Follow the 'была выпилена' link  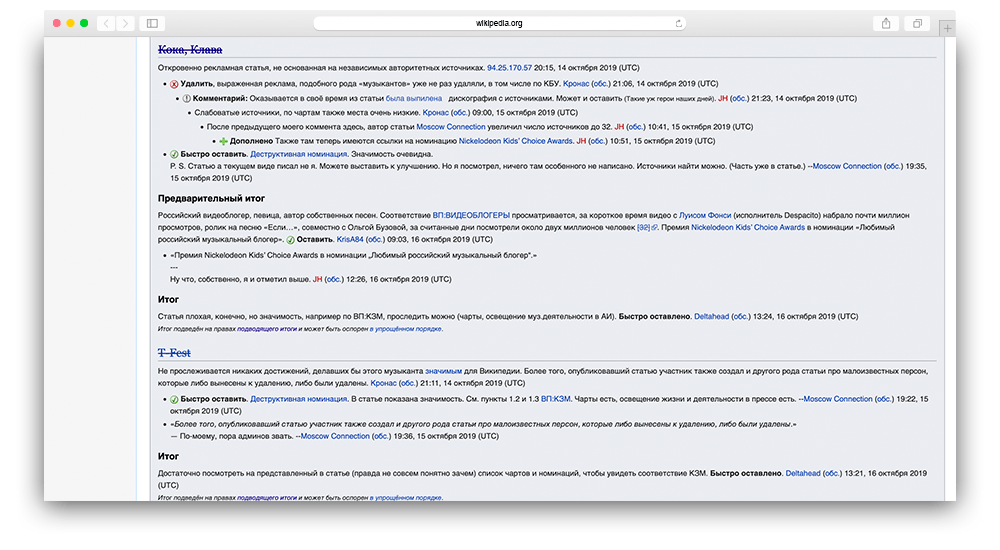click(414, 98)
